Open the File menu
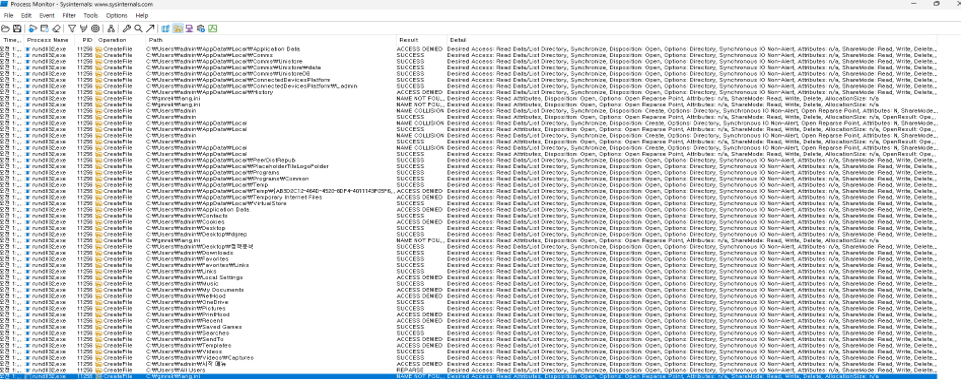Image resolution: width=961 pixels, height=380 pixels. coord(9,15)
